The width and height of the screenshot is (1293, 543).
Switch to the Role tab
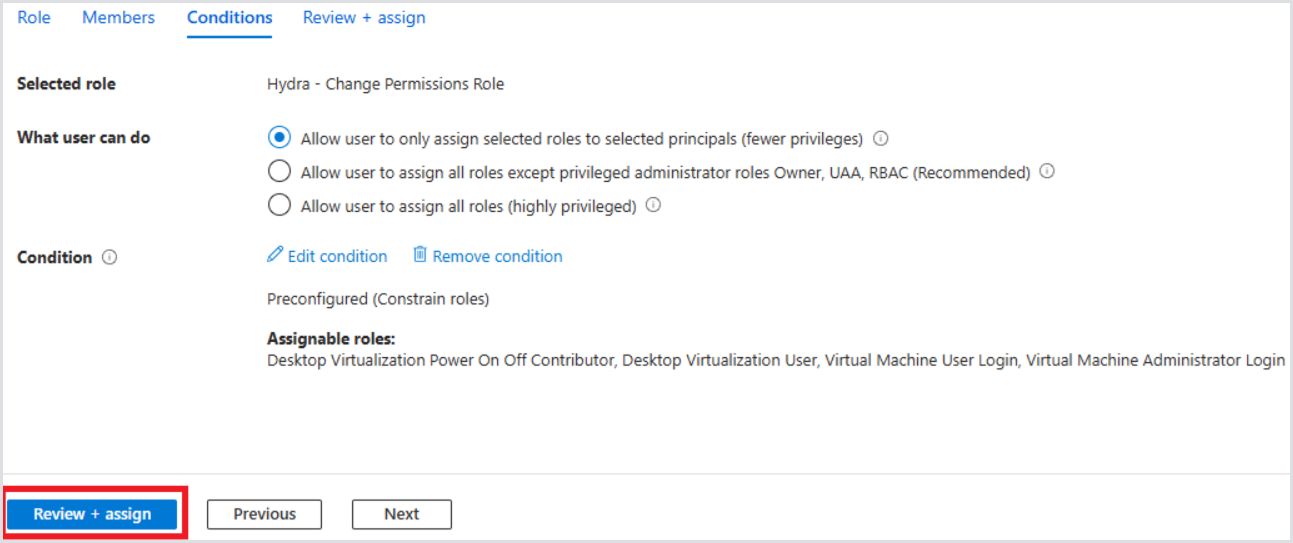click(x=34, y=18)
